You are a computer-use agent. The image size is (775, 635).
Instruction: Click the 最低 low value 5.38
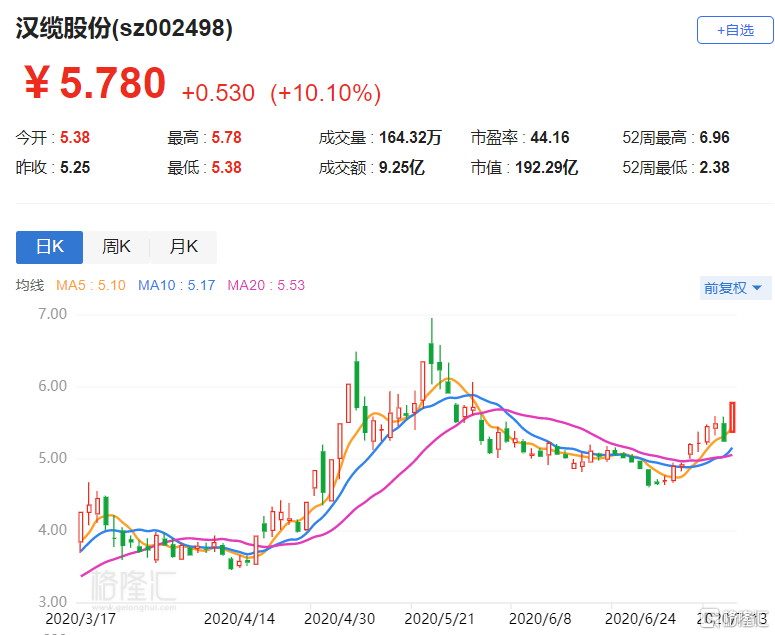(226, 168)
